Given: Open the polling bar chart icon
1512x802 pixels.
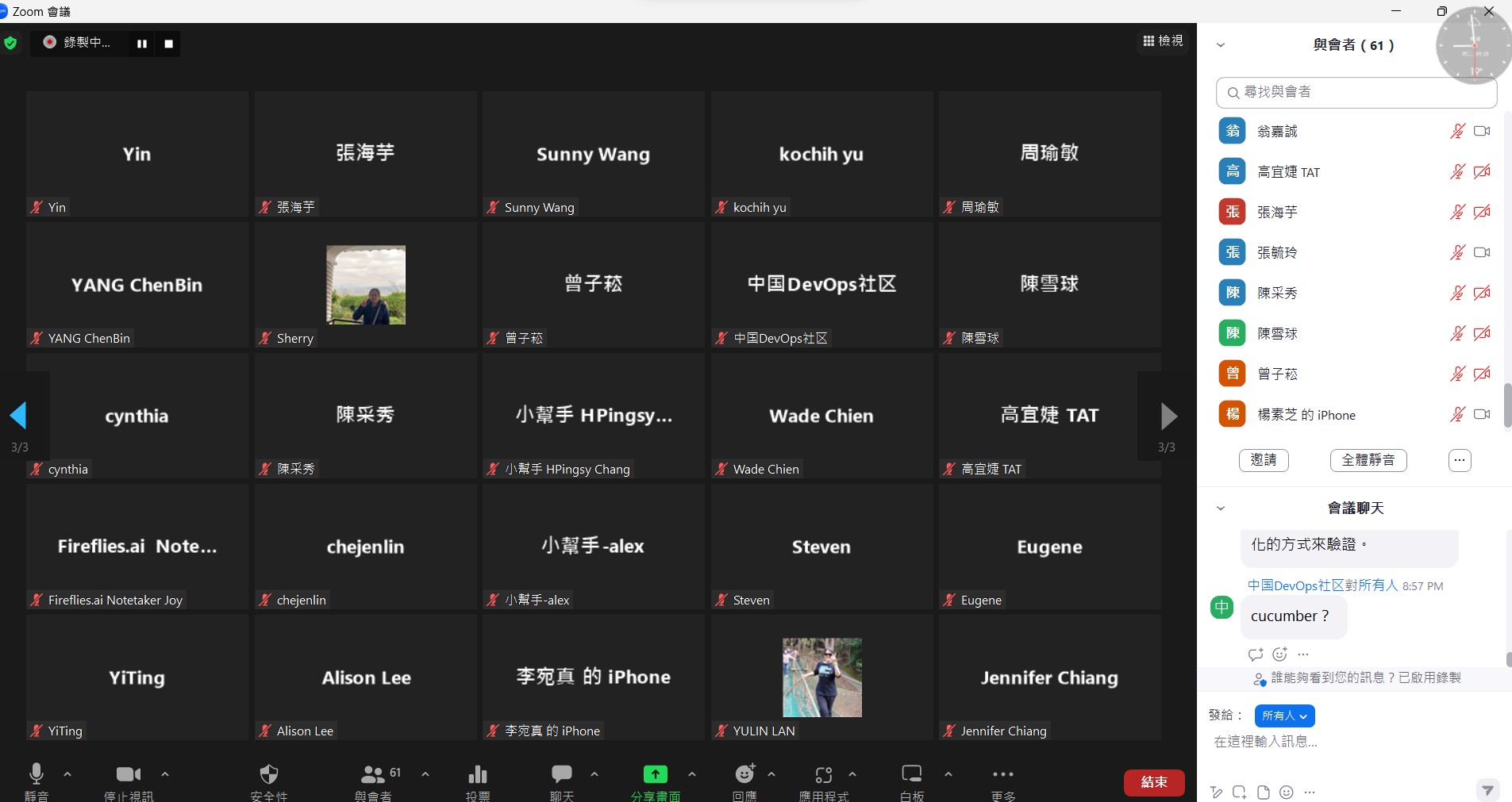Looking at the screenshot, I should point(478,774).
